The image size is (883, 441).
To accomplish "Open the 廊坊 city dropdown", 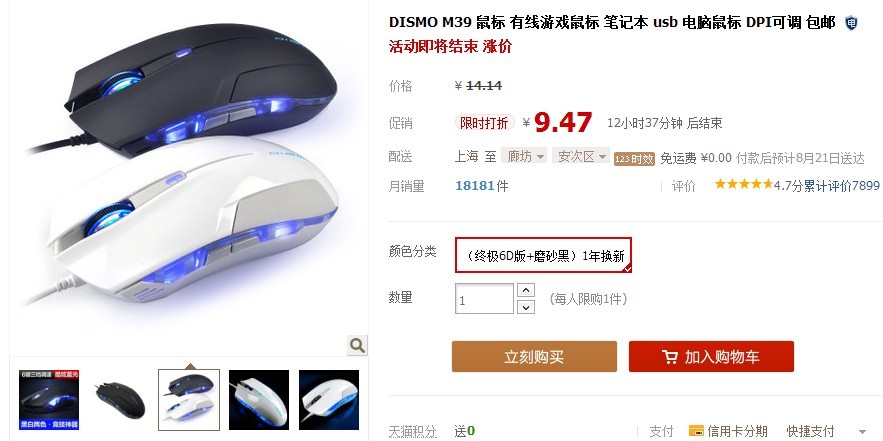I will [525, 156].
